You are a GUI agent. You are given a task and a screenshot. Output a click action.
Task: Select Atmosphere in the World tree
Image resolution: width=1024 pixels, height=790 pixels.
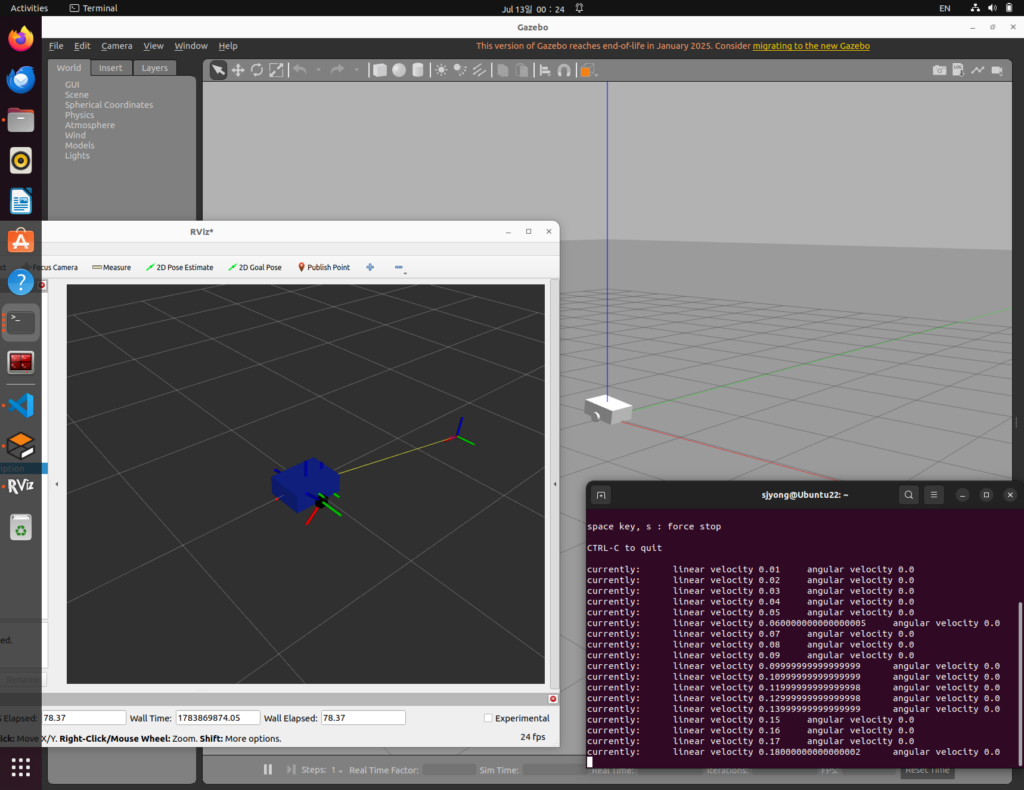click(89, 125)
